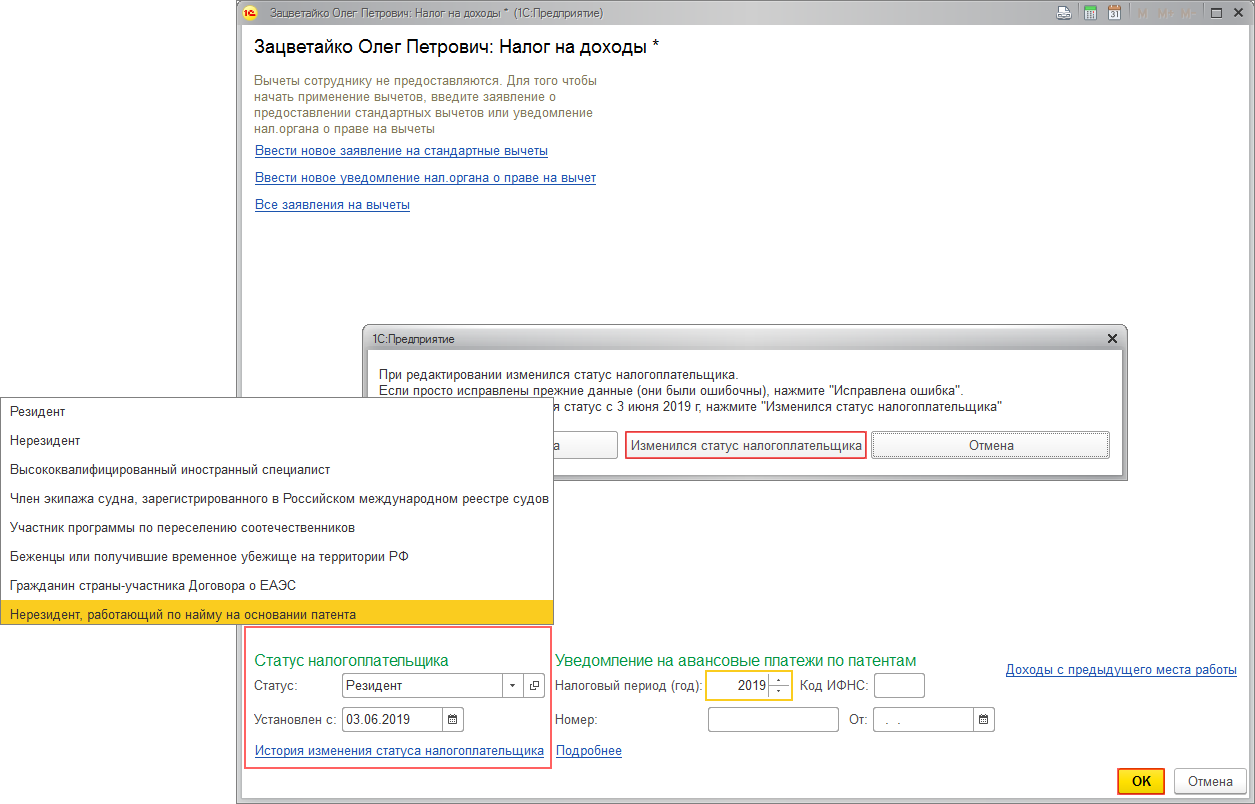The image size is (1255, 804).
Task: Click the print icon in title bar
Action: coord(1065,13)
